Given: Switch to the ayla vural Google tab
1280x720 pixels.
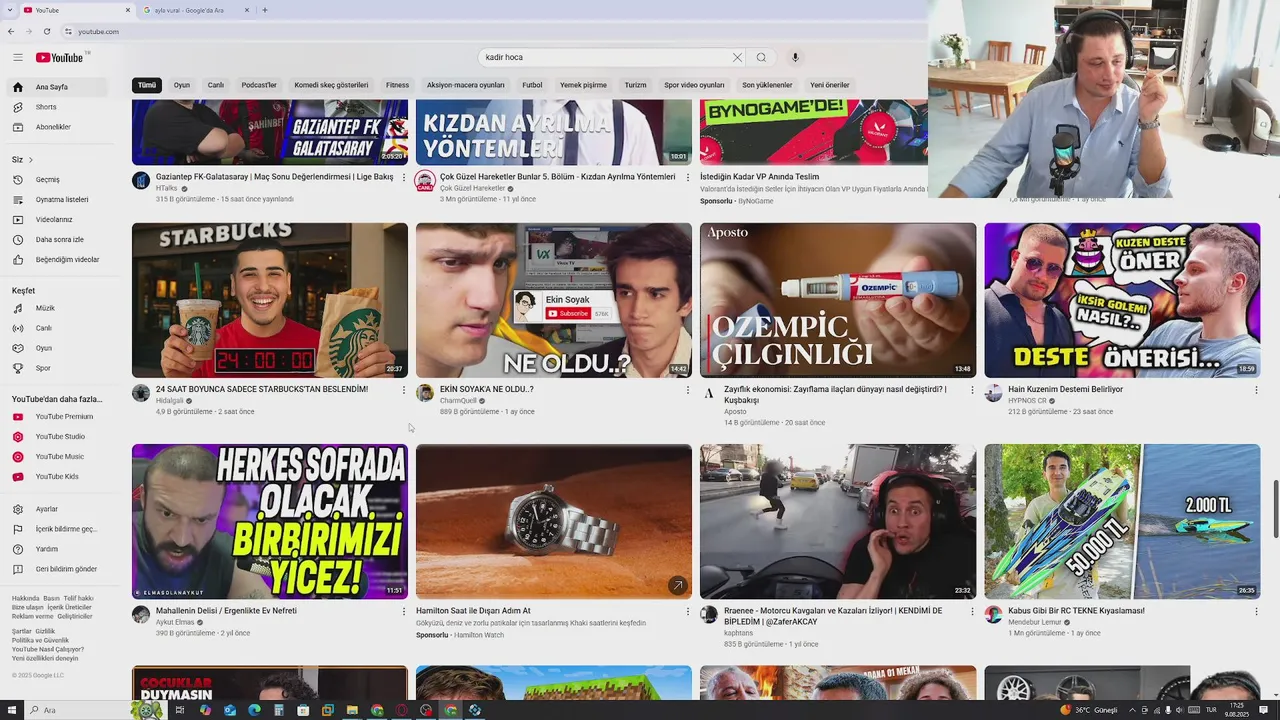Looking at the screenshot, I should click(195, 10).
